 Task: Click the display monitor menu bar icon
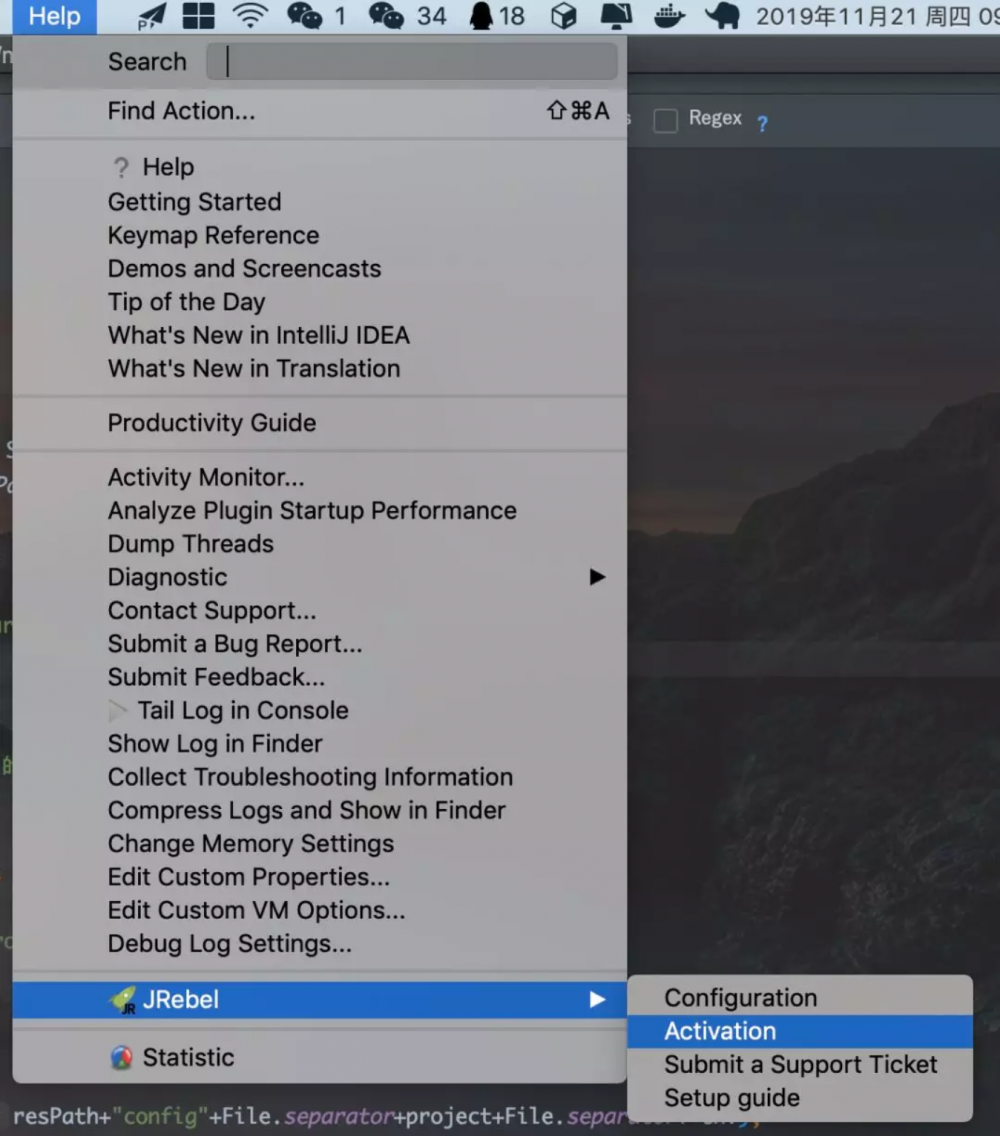pos(615,16)
